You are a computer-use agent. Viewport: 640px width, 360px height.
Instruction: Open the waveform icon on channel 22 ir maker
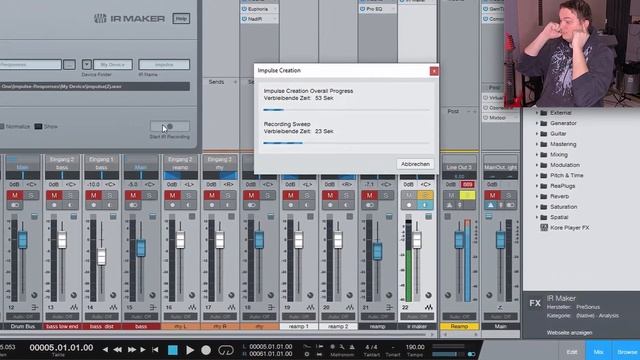[x=429, y=307]
